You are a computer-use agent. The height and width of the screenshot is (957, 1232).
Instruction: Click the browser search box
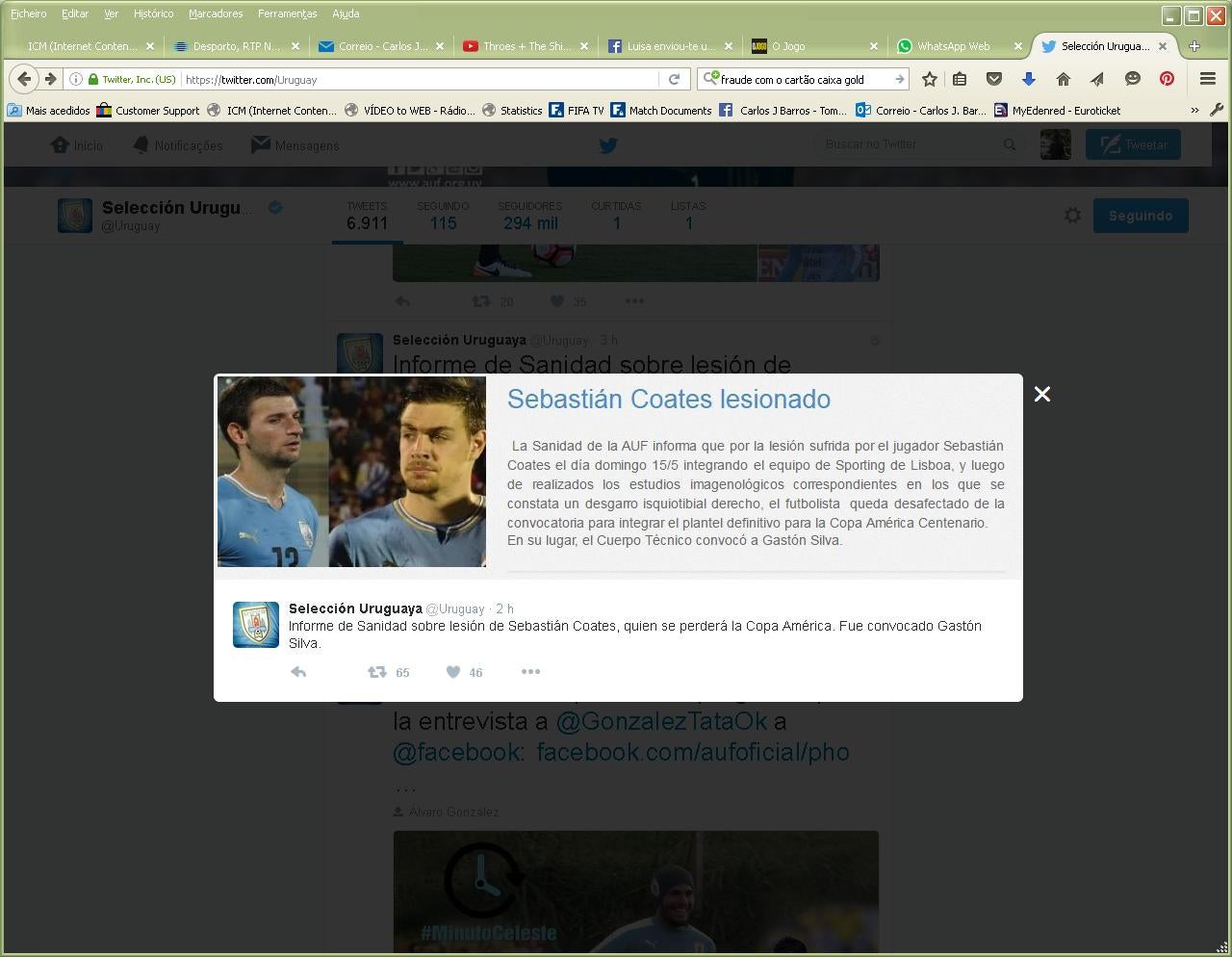tap(805, 79)
